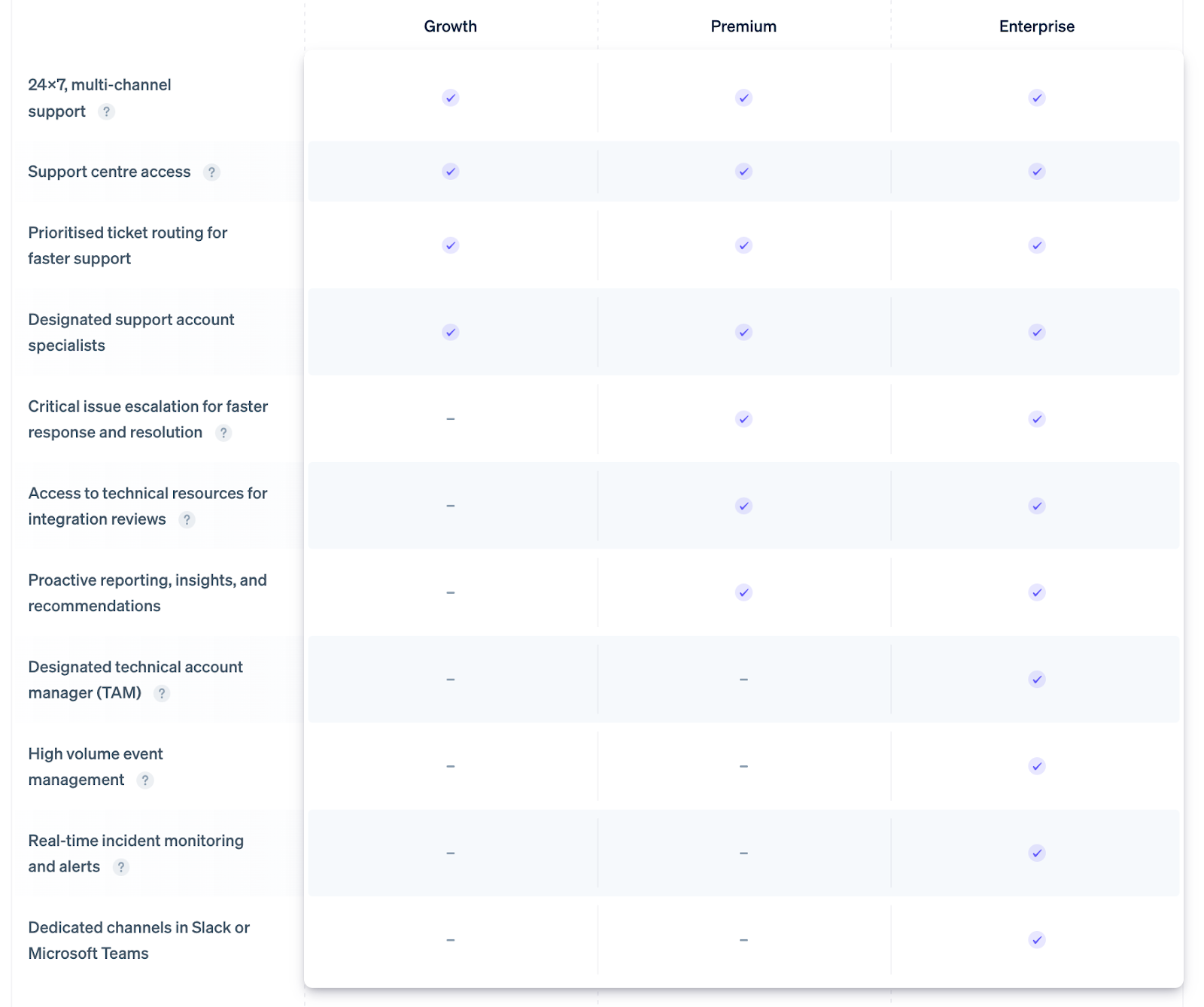Click help icon next to Support centre access

tap(212, 172)
